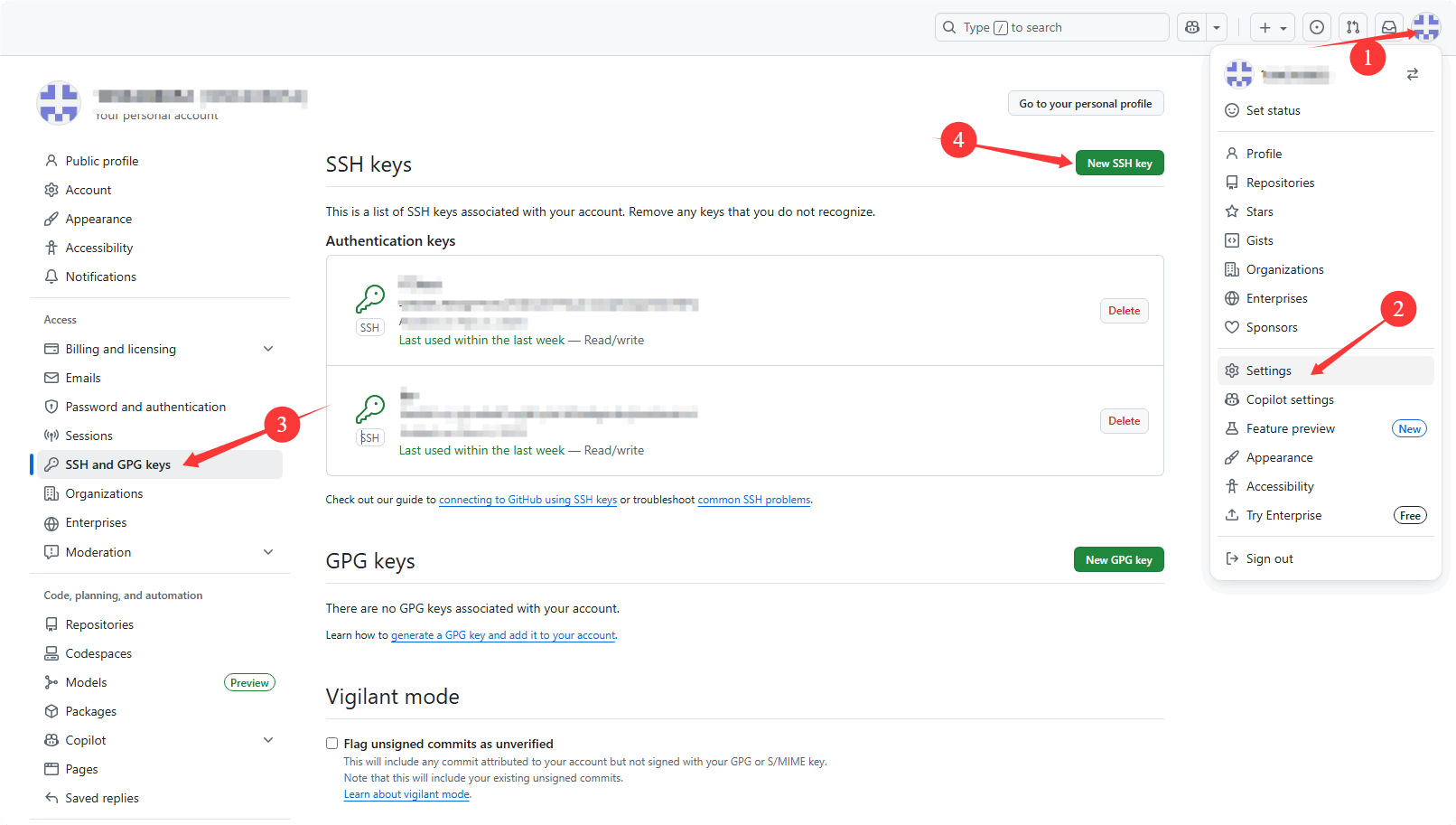Expand the Copilot sidebar section
Screen dimensions: 1456x825
268,740
